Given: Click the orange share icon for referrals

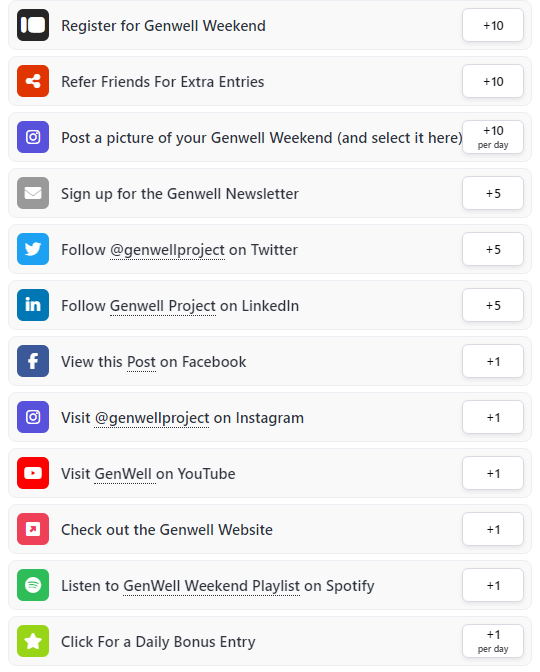Looking at the screenshot, I should coord(33,81).
